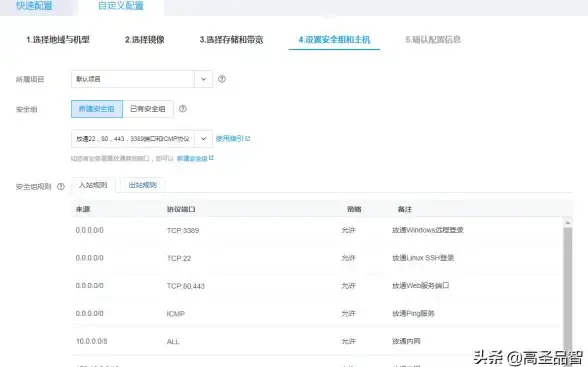Select step 4.设置安全组和主机

(x=334, y=39)
